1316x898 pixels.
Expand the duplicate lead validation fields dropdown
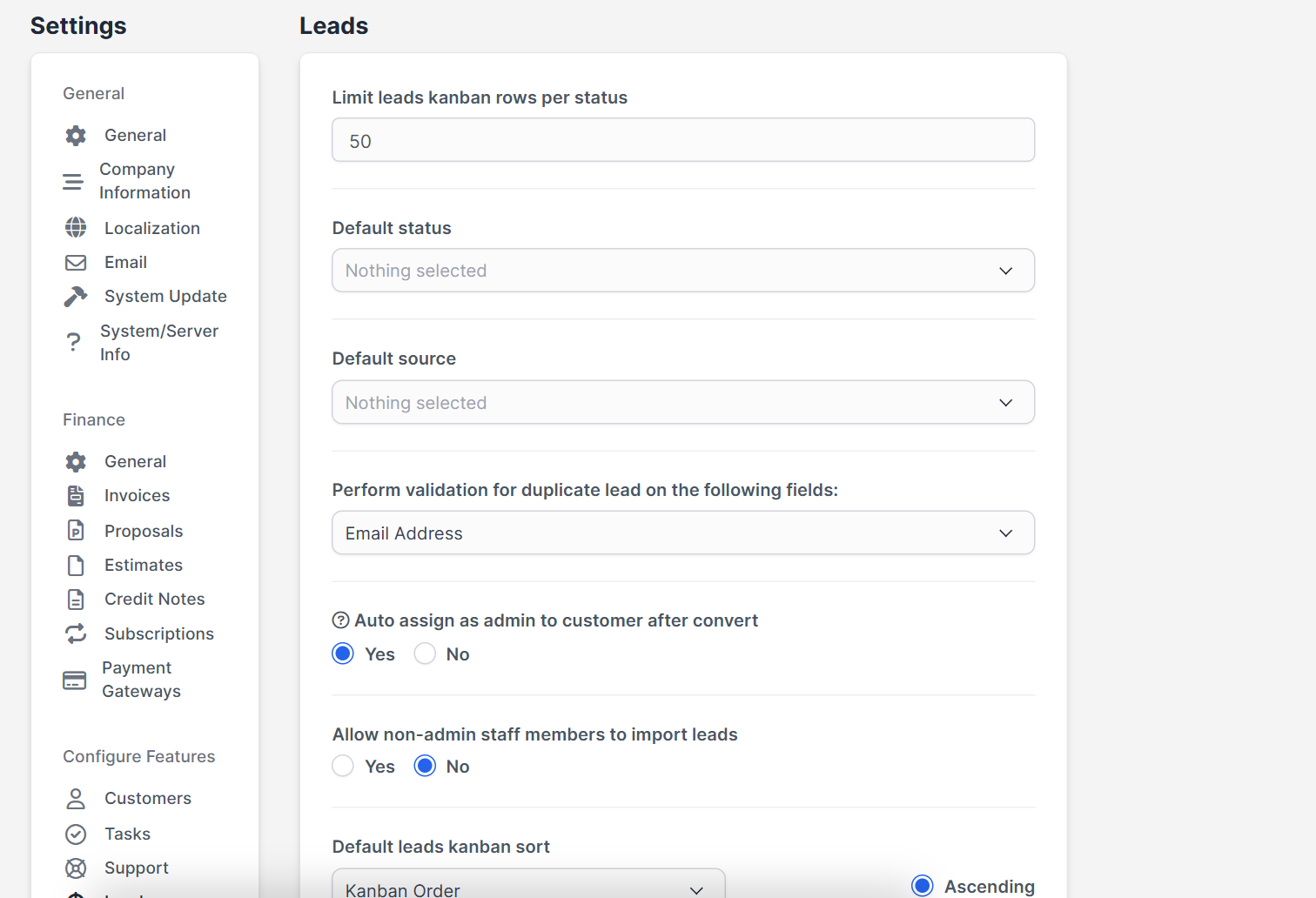click(x=683, y=533)
